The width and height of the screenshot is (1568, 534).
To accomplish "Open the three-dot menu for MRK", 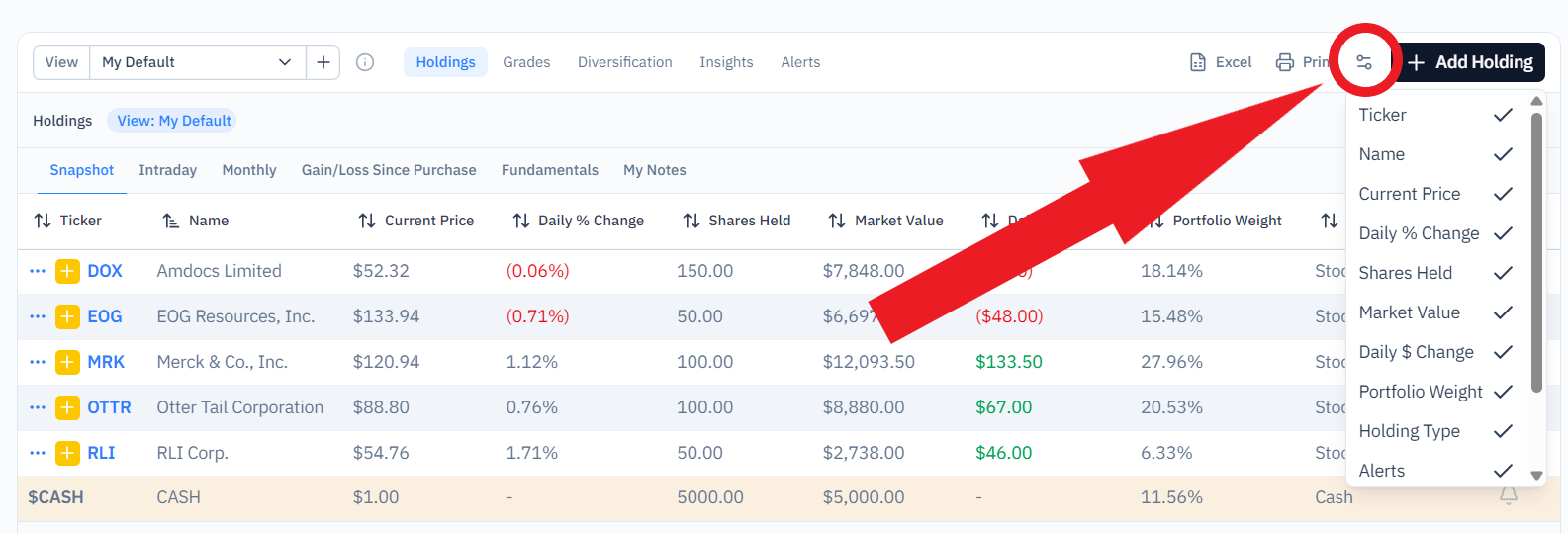I will (x=38, y=362).
